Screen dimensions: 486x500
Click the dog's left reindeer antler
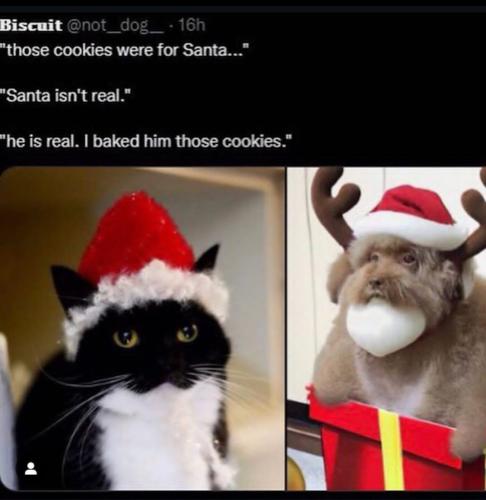coord(335,205)
